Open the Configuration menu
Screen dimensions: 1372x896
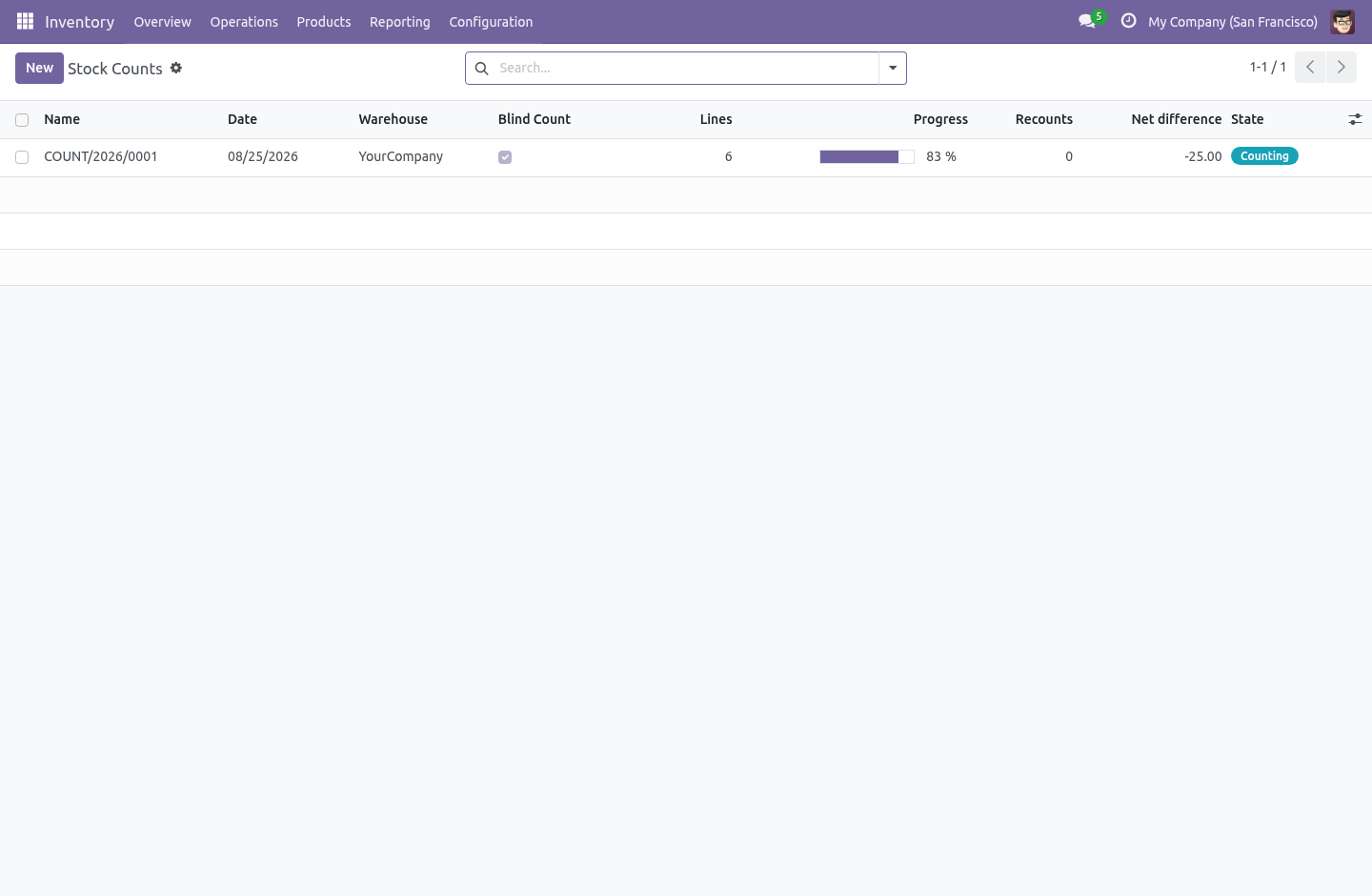pos(491,21)
